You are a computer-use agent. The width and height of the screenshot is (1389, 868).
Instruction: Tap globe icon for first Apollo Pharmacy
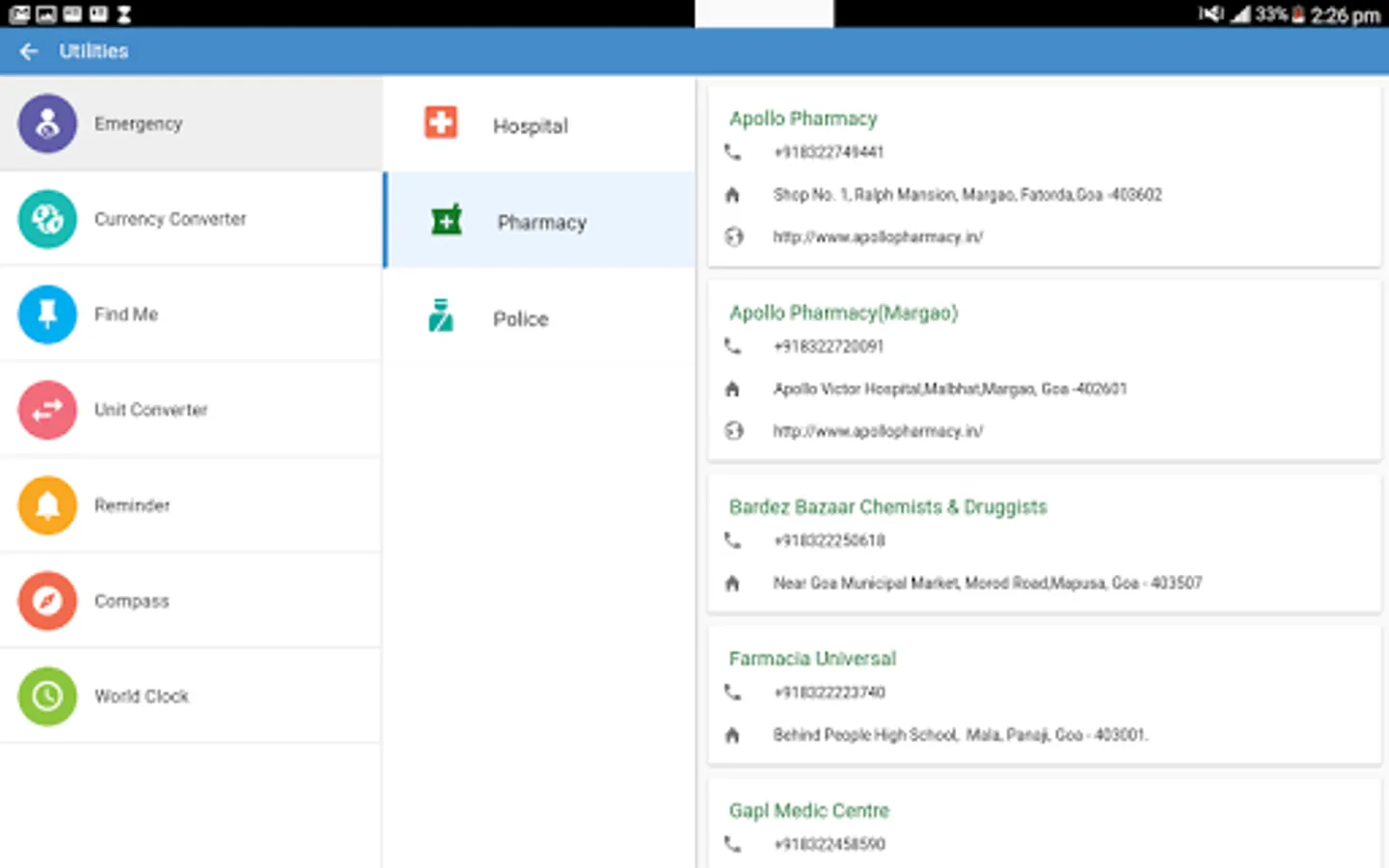pos(733,236)
